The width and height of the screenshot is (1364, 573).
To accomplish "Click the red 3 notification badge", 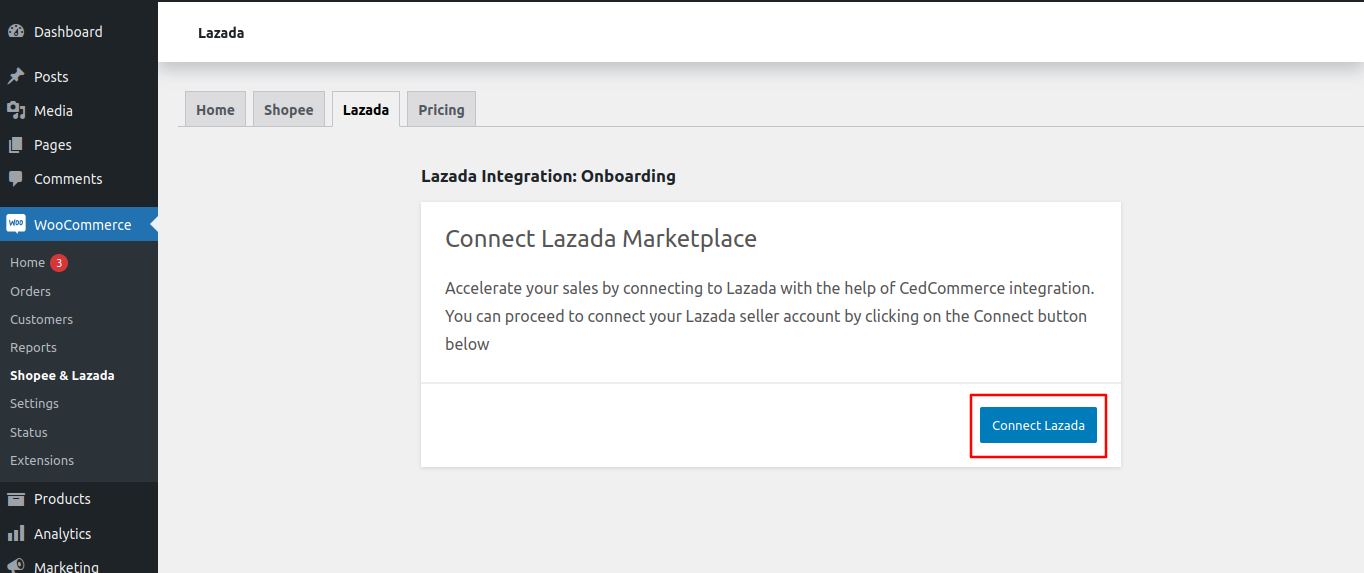I will point(59,263).
